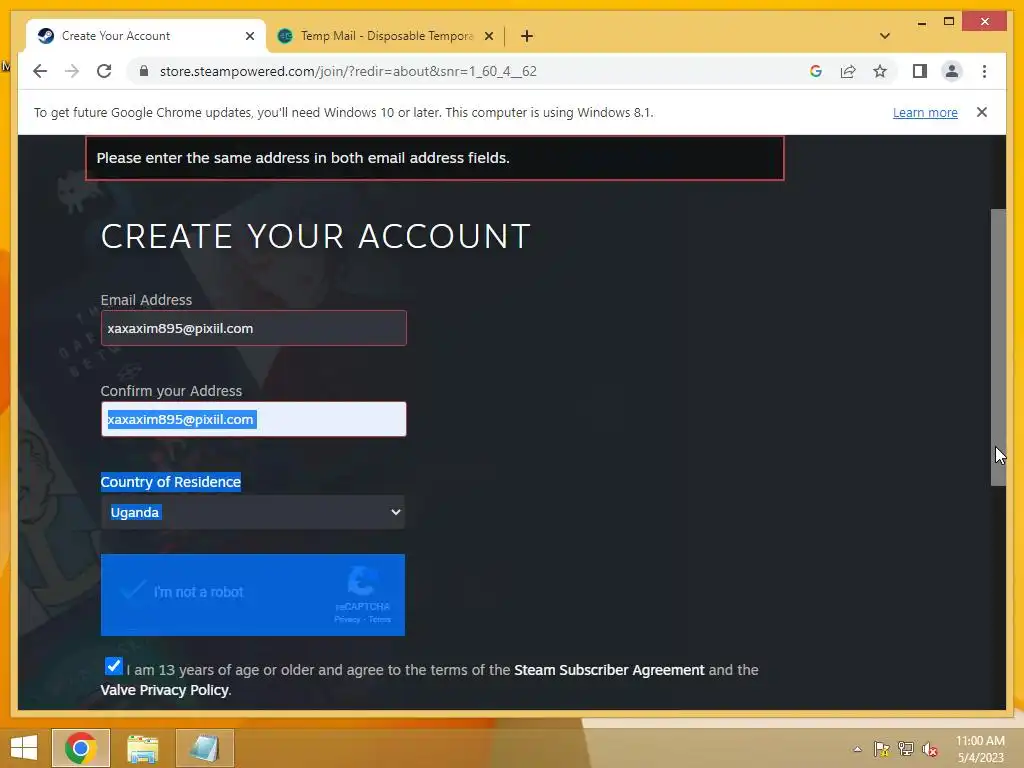Open the Windows Start button
This screenshot has height=768, width=1024.
(24, 748)
